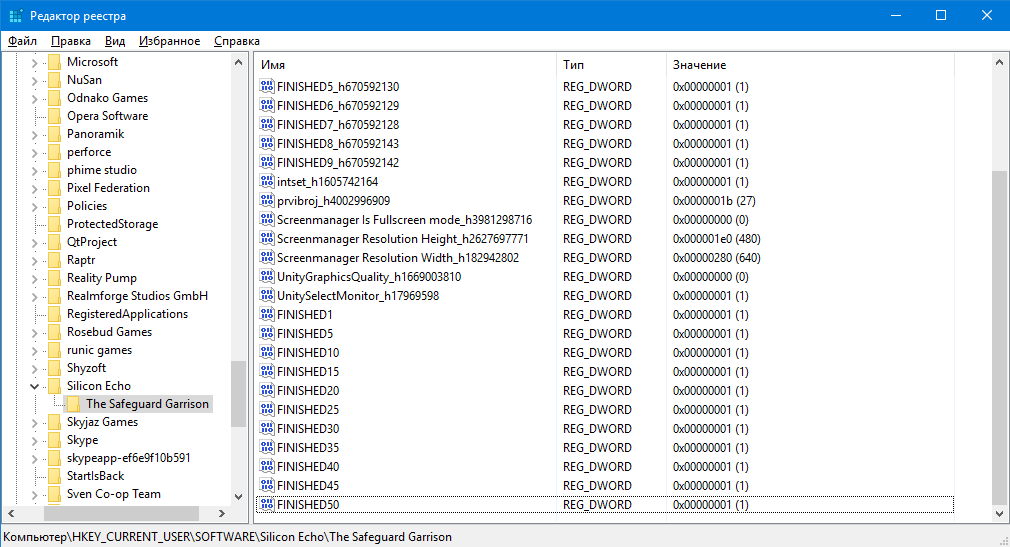Click the Registry Editor app icon in title bar

click(15, 15)
